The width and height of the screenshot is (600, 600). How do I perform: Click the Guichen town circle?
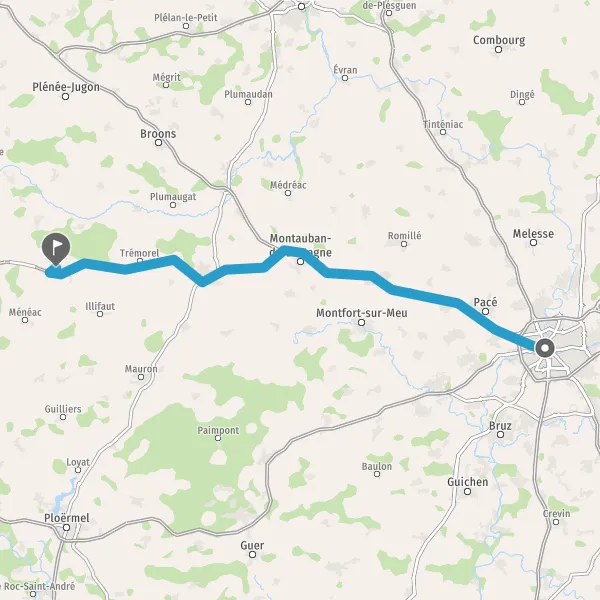(x=467, y=491)
